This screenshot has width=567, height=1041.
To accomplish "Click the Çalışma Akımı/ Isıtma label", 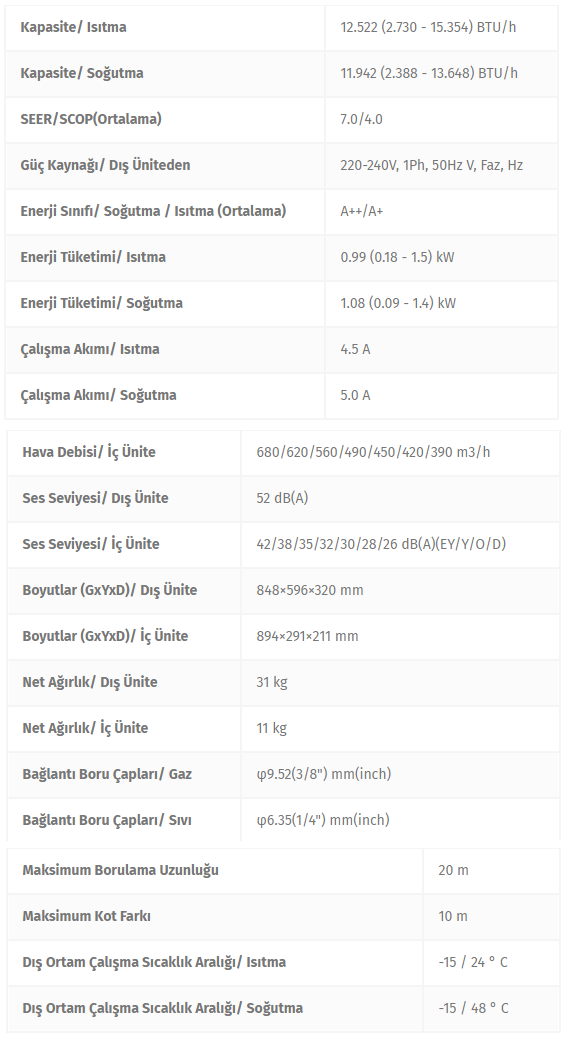I will coord(90,349).
